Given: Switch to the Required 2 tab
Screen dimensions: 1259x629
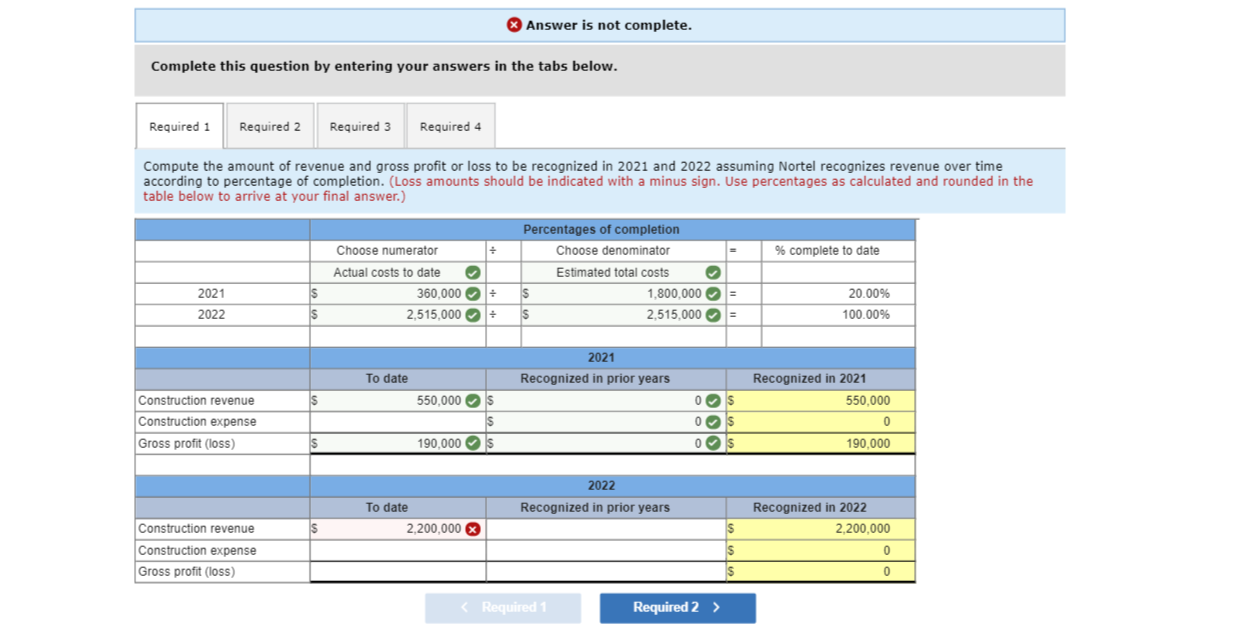Looking at the screenshot, I should 270,126.
